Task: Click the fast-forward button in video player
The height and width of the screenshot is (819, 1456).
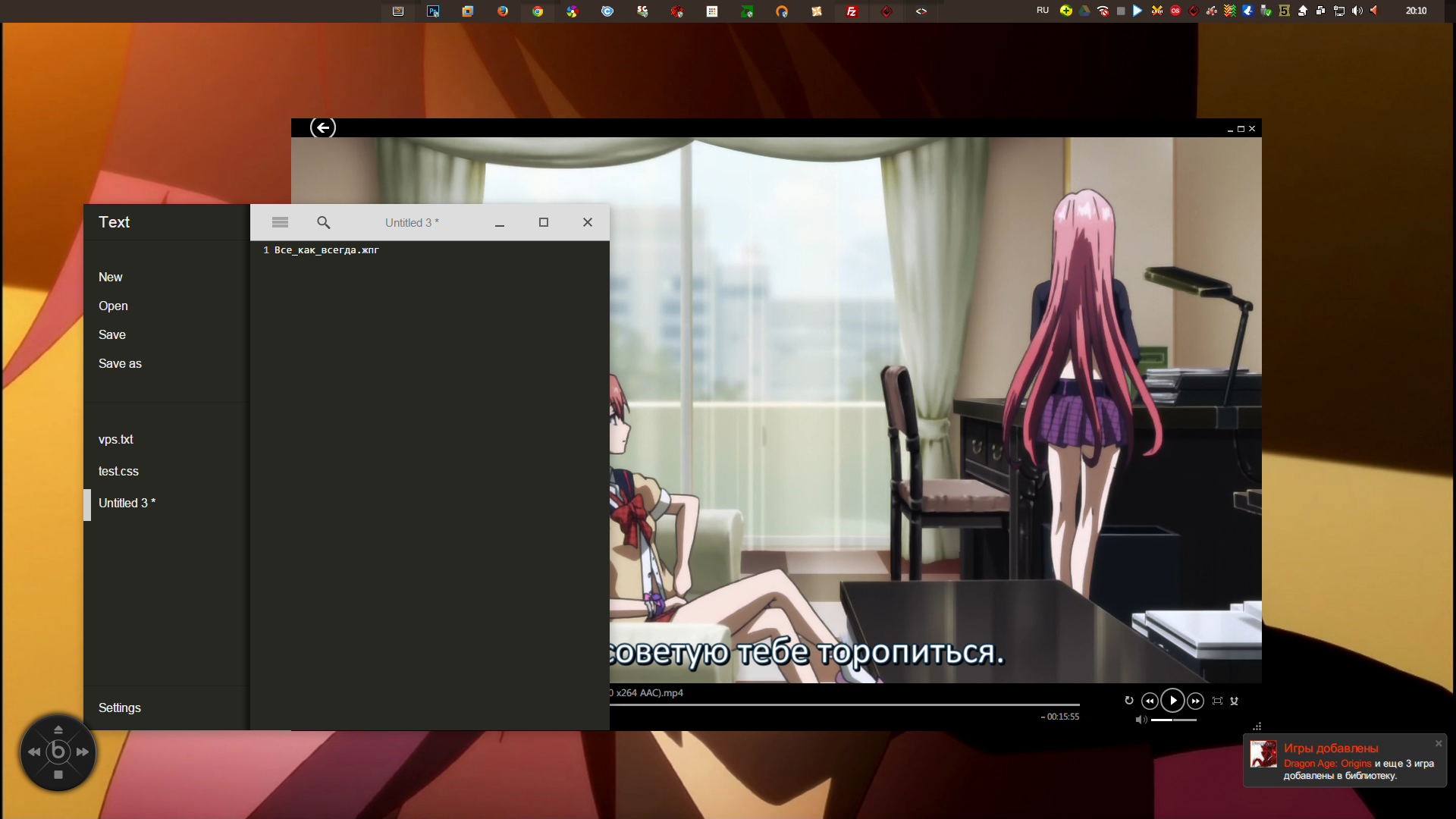Action: point(1196,701)
